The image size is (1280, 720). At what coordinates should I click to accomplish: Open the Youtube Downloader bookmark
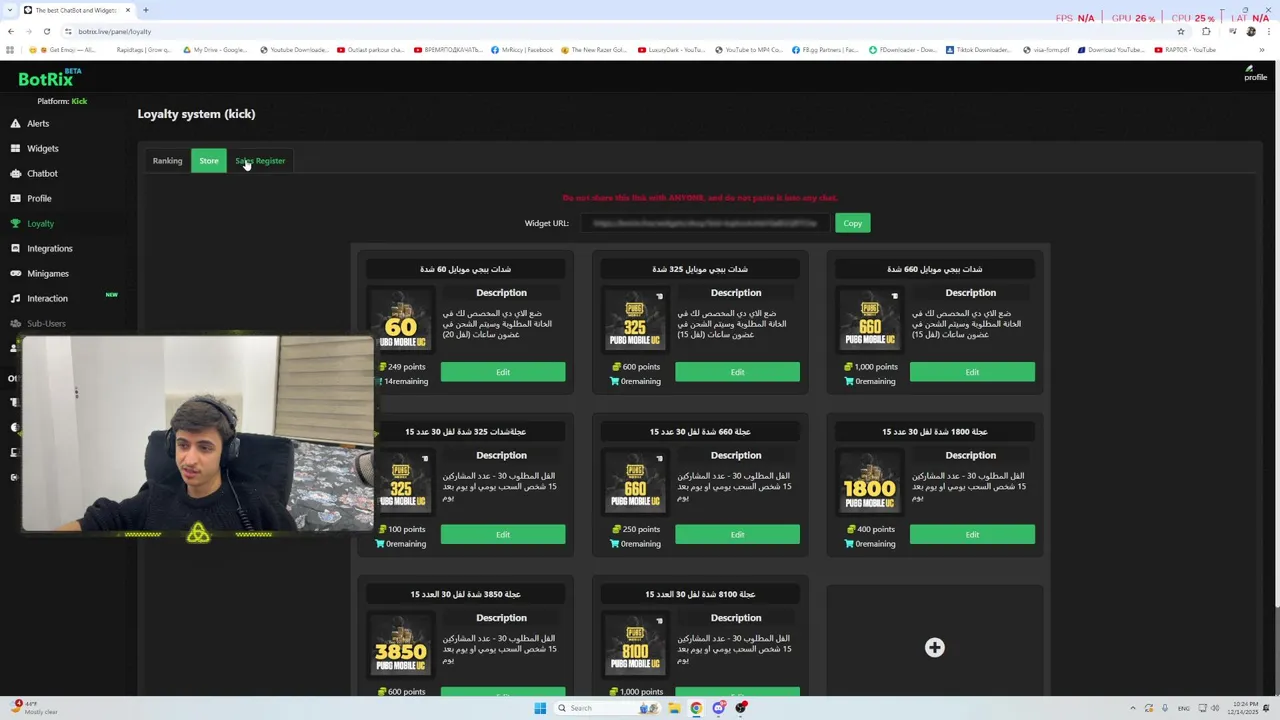tap(293, 50)
